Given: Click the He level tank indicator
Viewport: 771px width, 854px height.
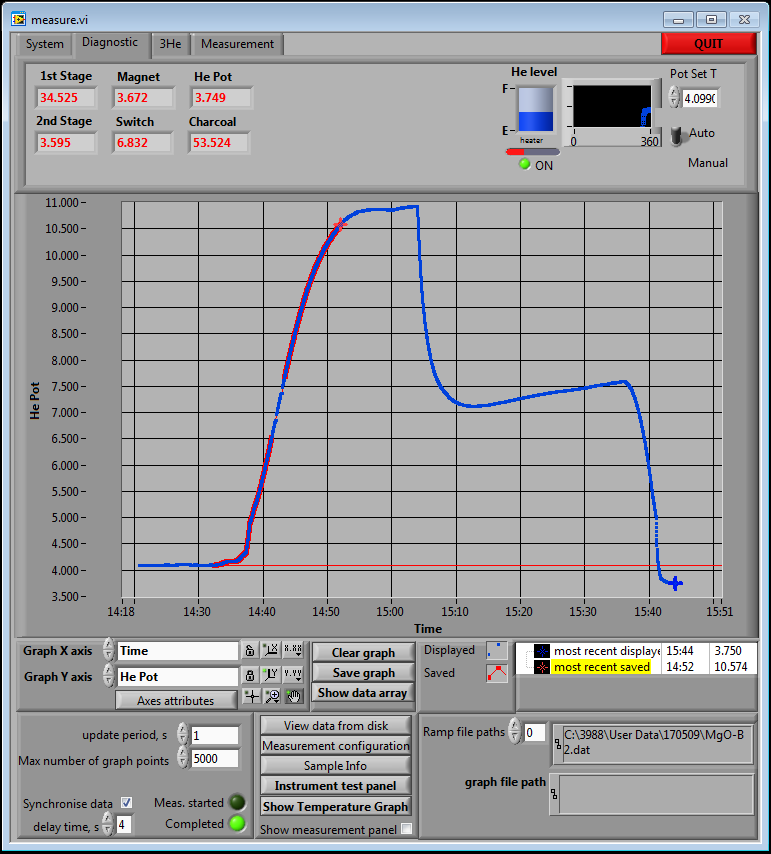Looking at the screenshot, I should [536, 109].
